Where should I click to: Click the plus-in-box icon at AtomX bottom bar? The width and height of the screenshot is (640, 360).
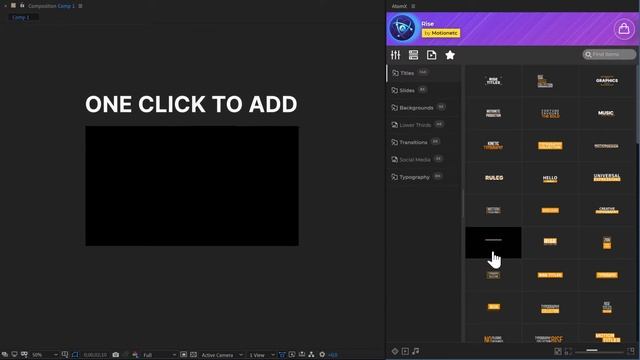(x=405, y=351)
